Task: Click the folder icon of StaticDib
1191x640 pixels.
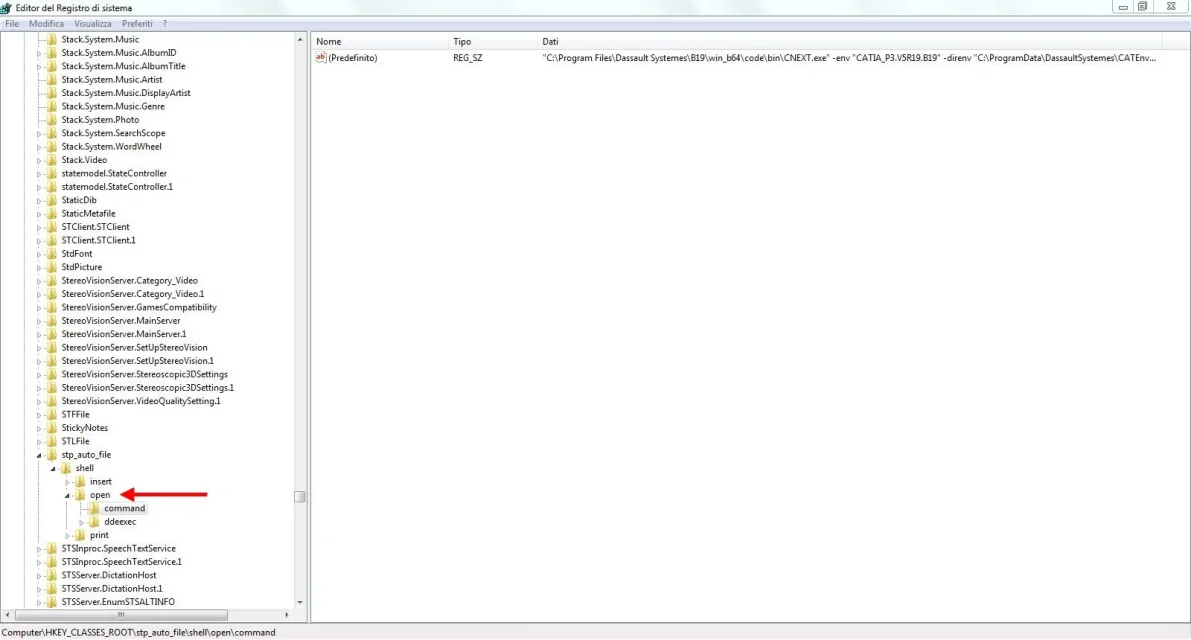Action: 52,200
